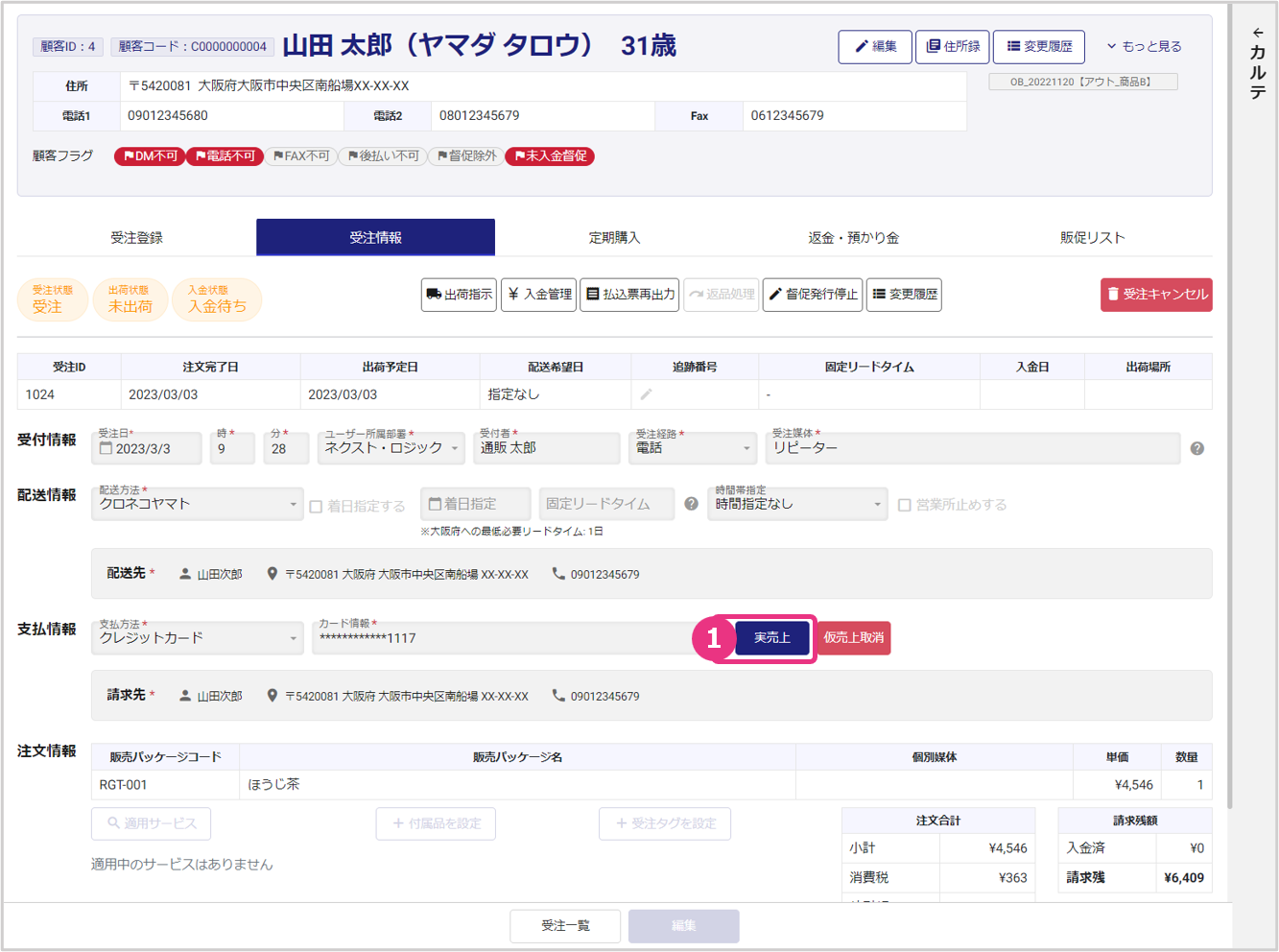
Task: Enable the 着日指定する checkbox
Action: click(x=316, y=506)
